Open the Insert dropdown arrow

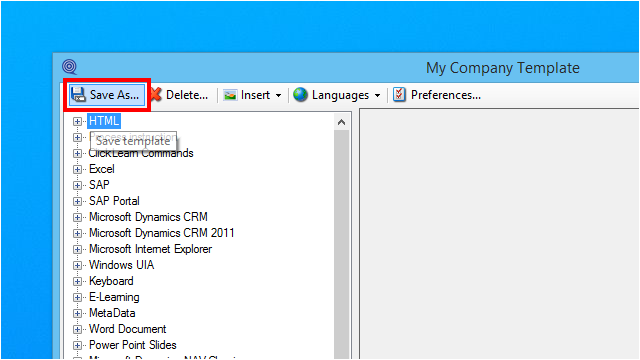(278, 96)
